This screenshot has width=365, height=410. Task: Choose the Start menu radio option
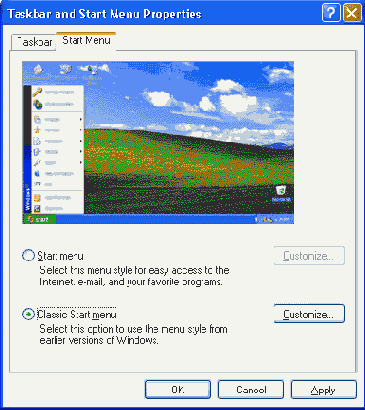pyautogui.click(x=28, y=256)
